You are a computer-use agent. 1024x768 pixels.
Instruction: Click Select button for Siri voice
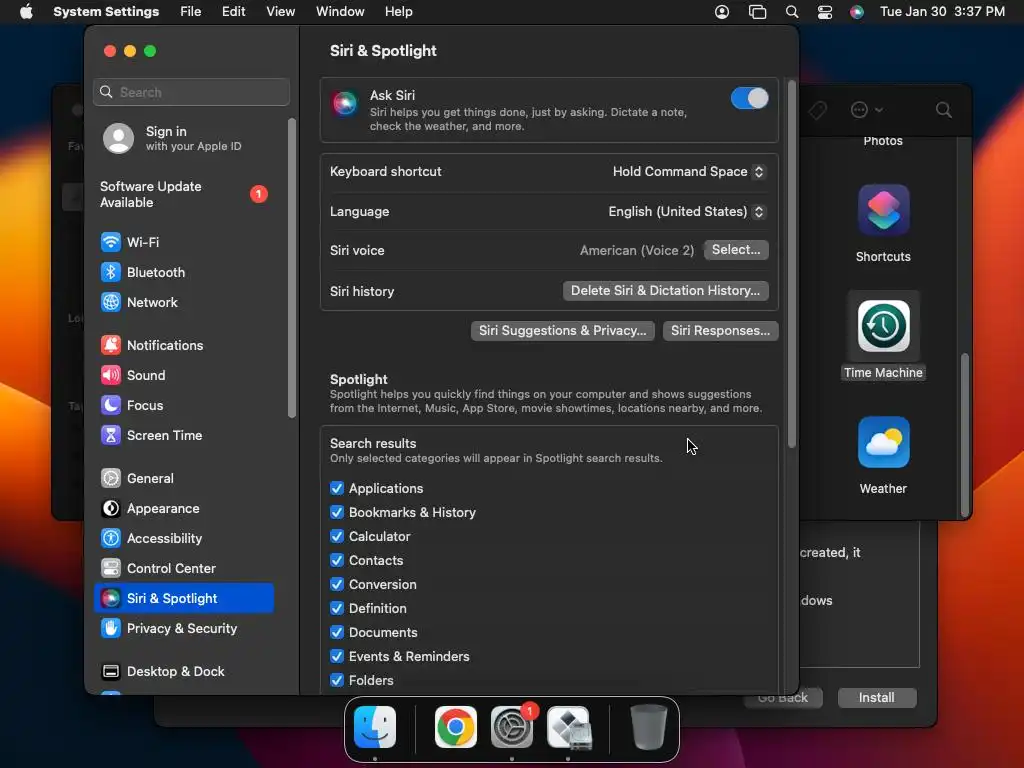tap(736, 250)
